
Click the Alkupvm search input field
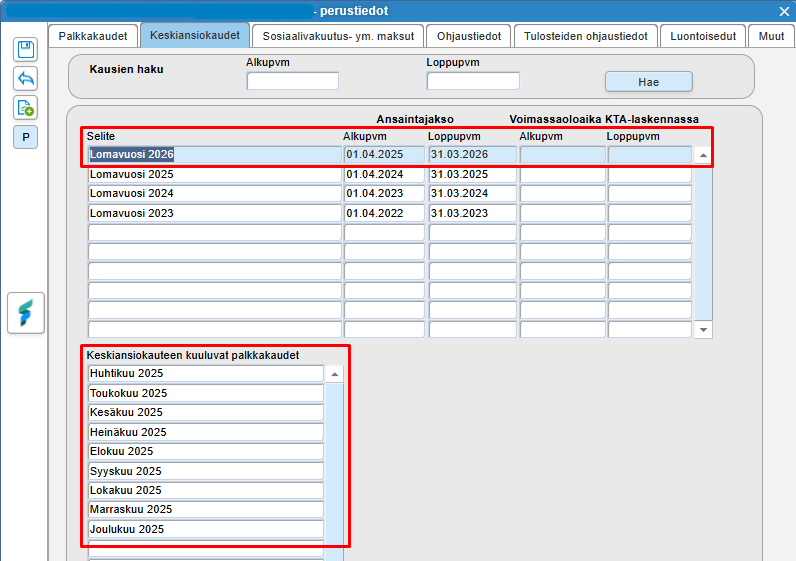pyautogui.click(x=292, y=81)
